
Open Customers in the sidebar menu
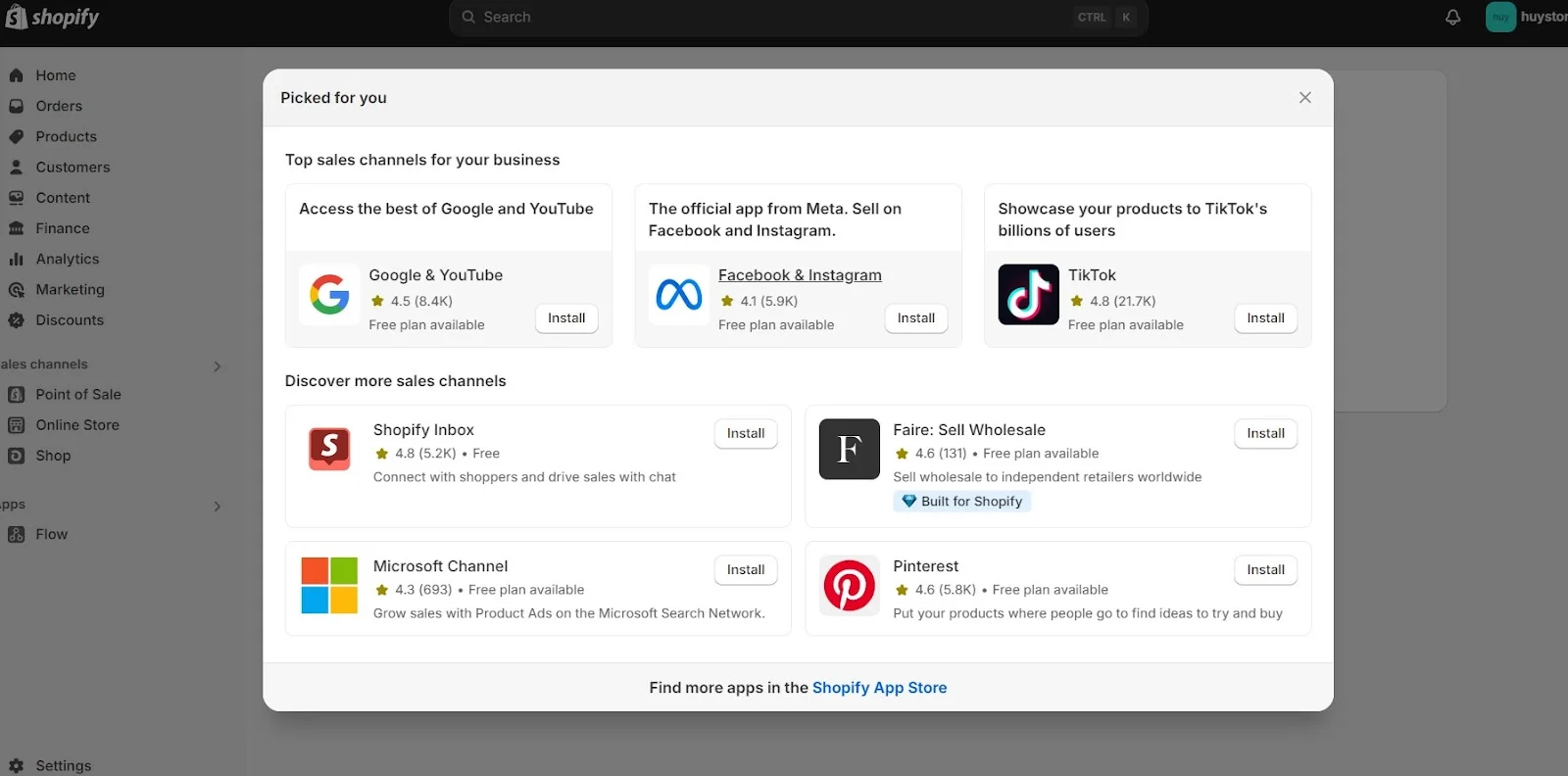73,167
